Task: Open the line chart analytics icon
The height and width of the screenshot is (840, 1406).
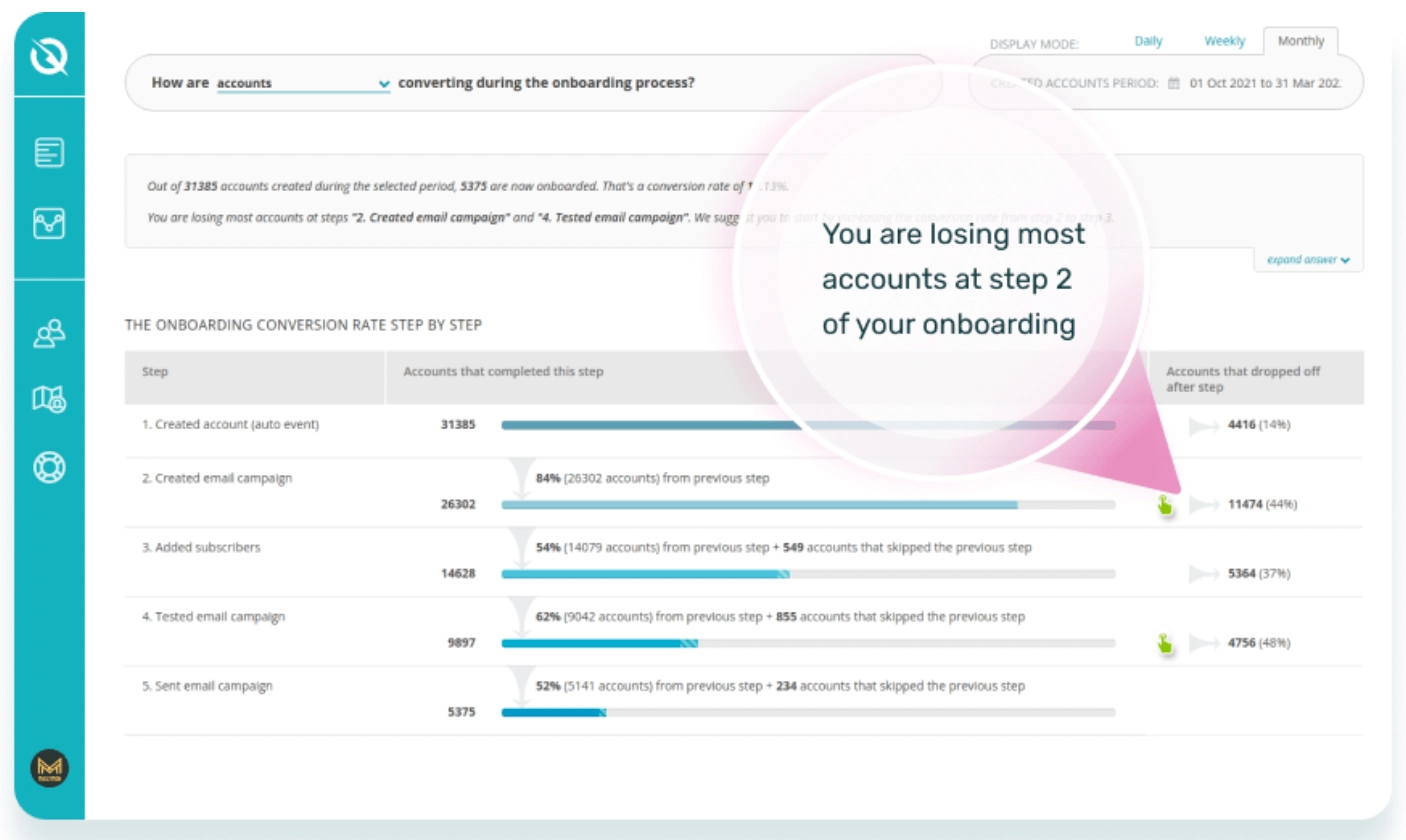Action: point(49,224)
